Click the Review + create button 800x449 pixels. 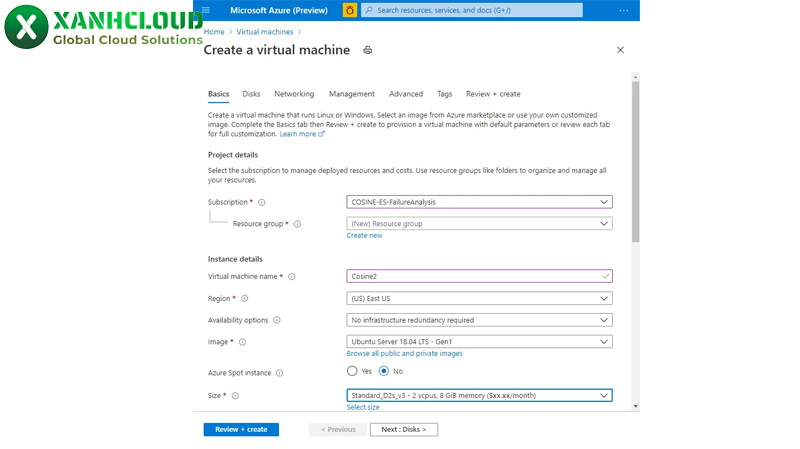241,430
